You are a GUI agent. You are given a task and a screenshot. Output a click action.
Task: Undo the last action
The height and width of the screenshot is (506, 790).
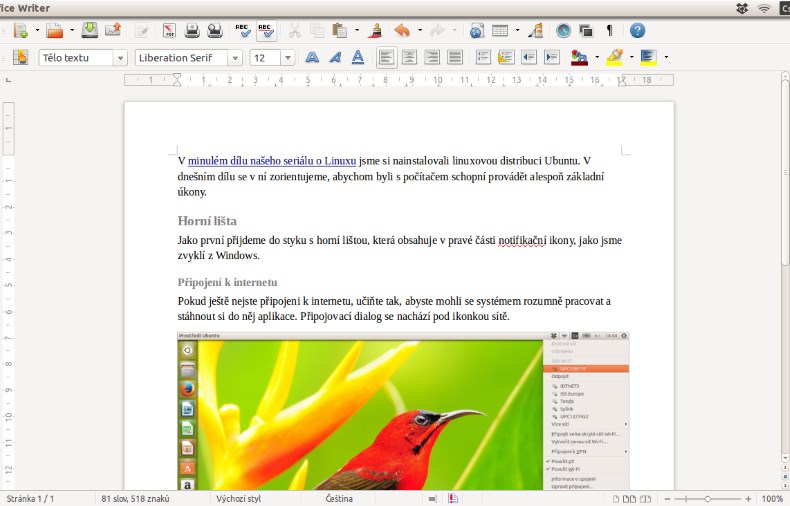[x=402, y=31]
